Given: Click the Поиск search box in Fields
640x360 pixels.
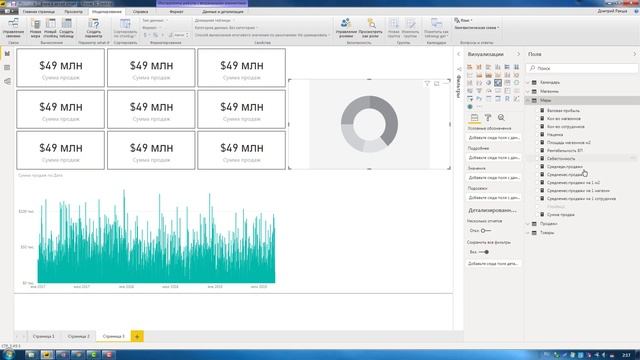Looking at the screenshot, I should 582,68.
